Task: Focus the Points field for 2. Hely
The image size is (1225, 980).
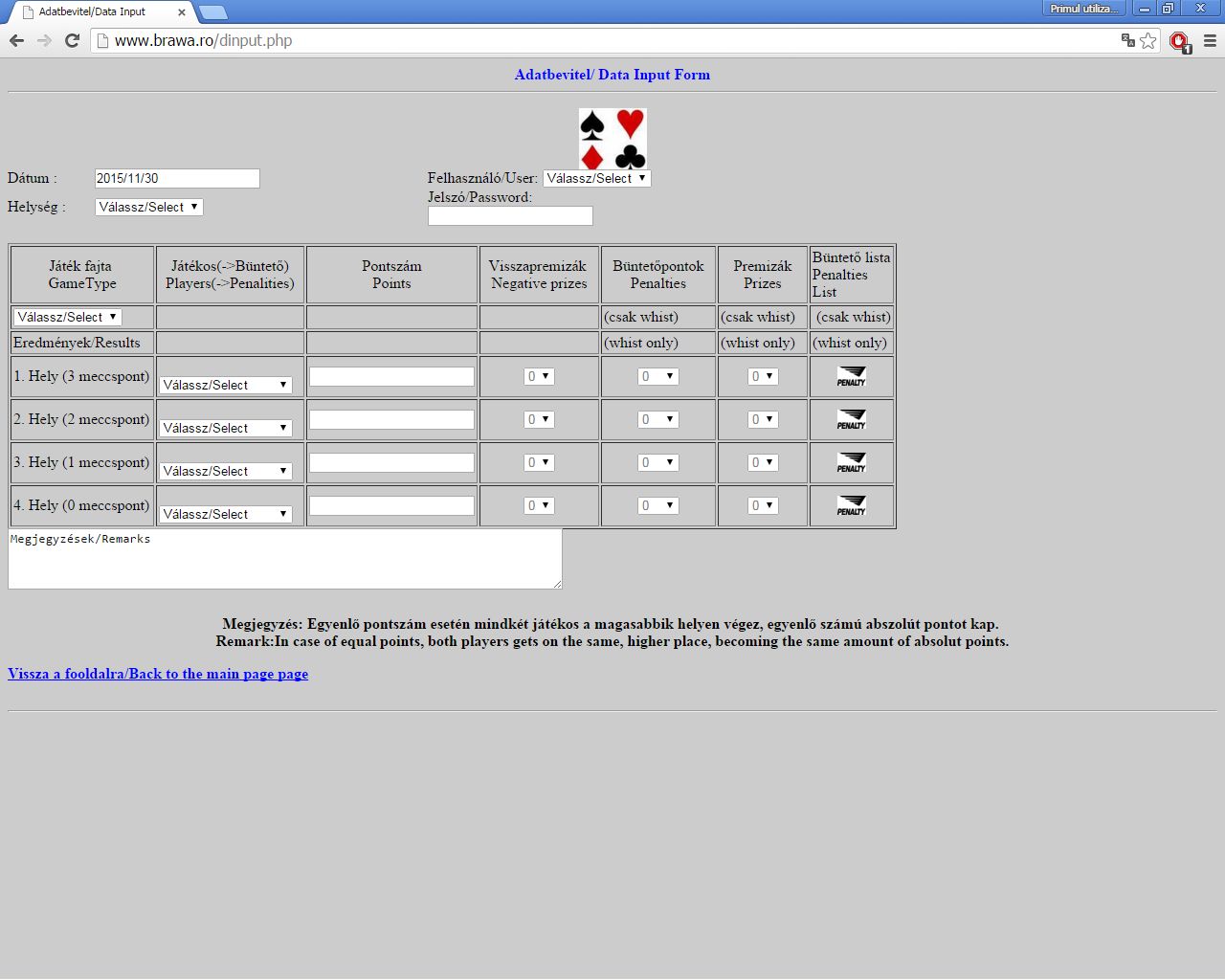Action: point(391,419)
